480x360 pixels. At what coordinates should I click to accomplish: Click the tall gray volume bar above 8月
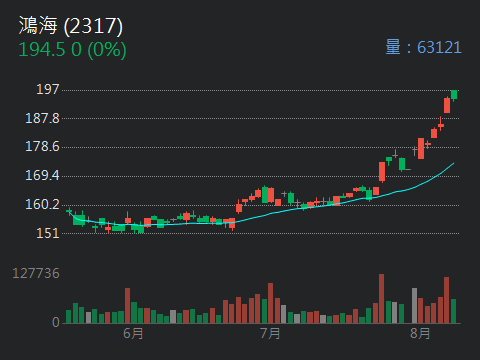point(414,305)
